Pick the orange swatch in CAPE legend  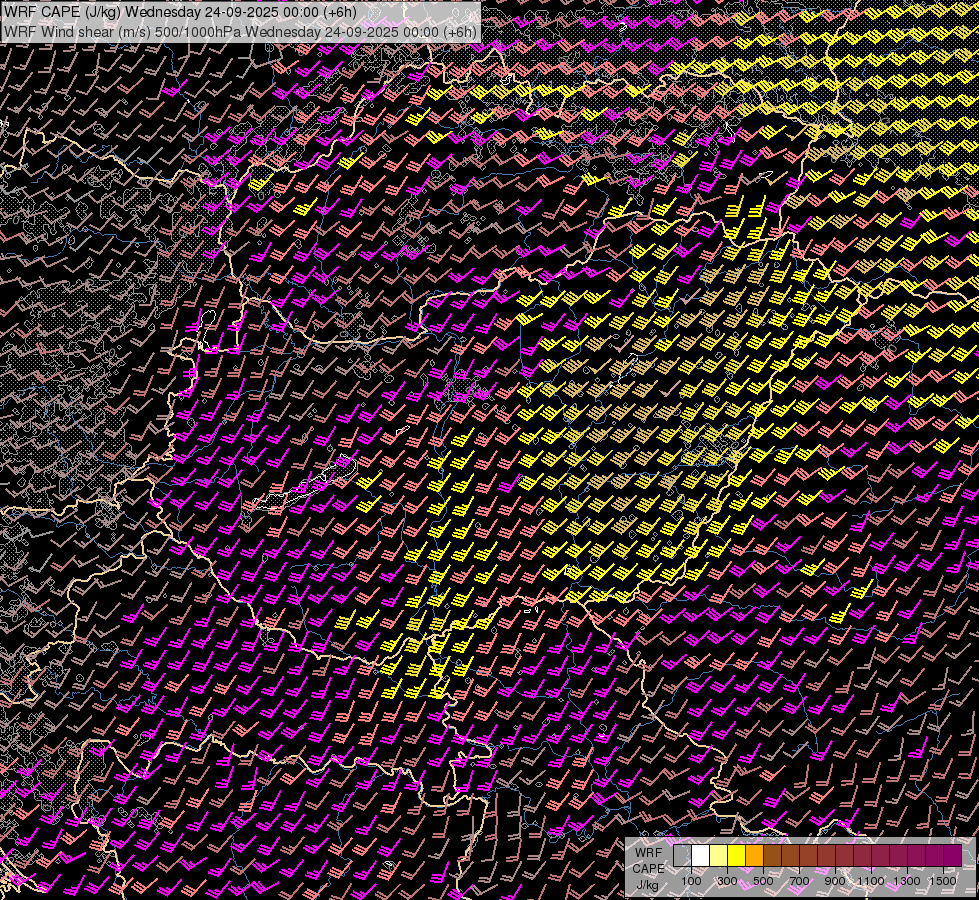(x=754, y=856)
